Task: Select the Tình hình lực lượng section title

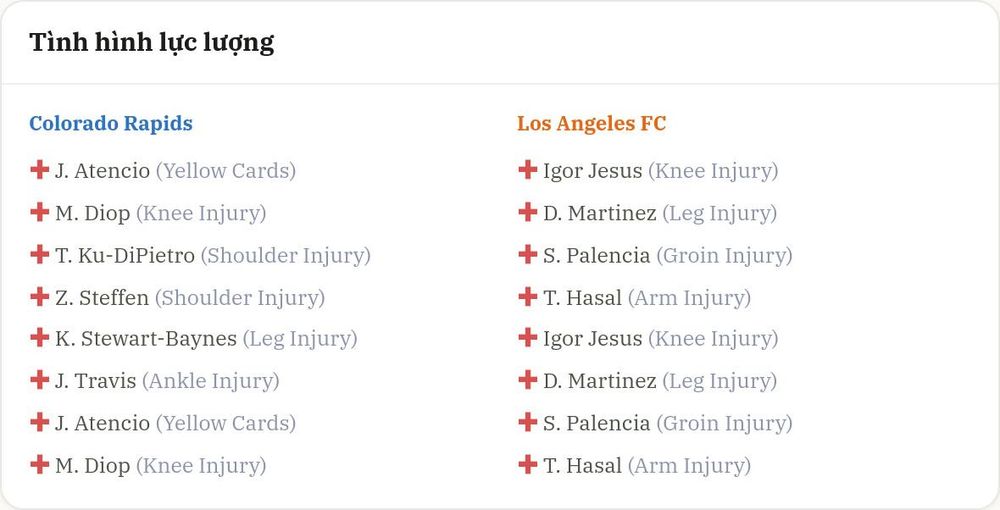Action: pos(152,43)
